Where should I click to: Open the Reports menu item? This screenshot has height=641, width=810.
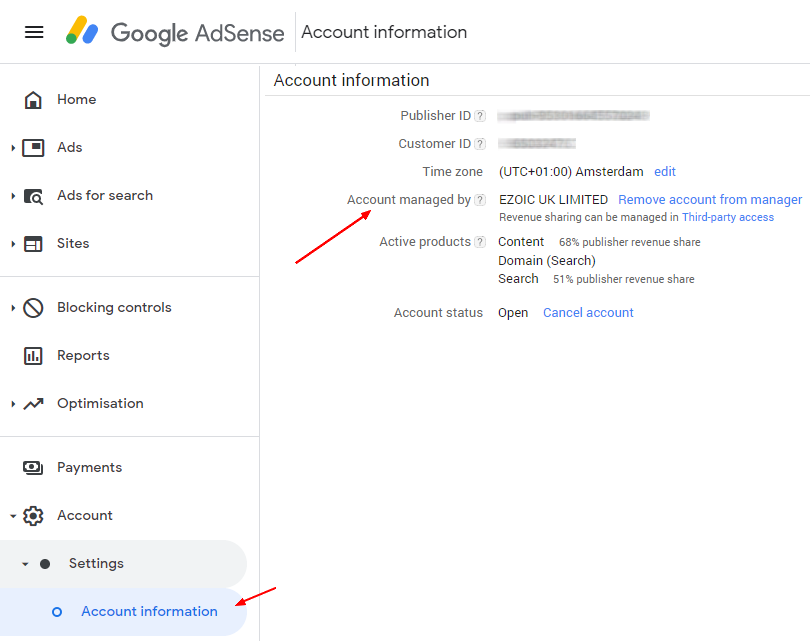click(x=83, y=356)
